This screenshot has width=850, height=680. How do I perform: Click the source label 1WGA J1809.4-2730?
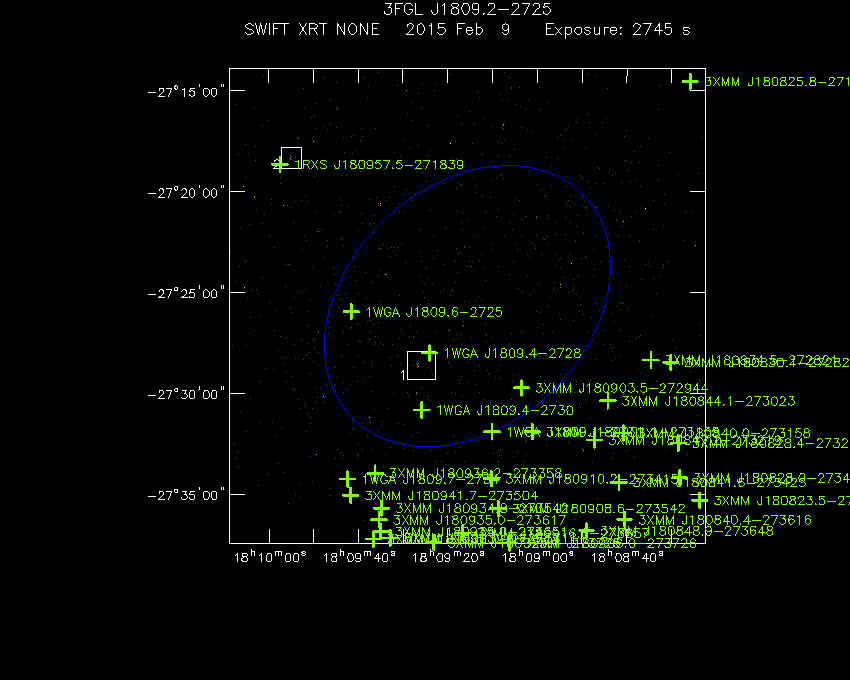pyautogui.click(x=505, y=410)
